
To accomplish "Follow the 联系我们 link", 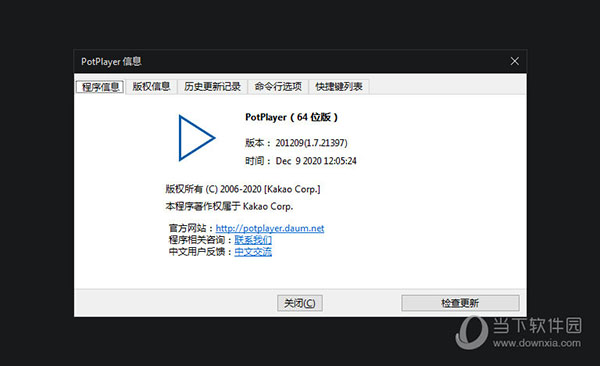I will coord(253,240).
